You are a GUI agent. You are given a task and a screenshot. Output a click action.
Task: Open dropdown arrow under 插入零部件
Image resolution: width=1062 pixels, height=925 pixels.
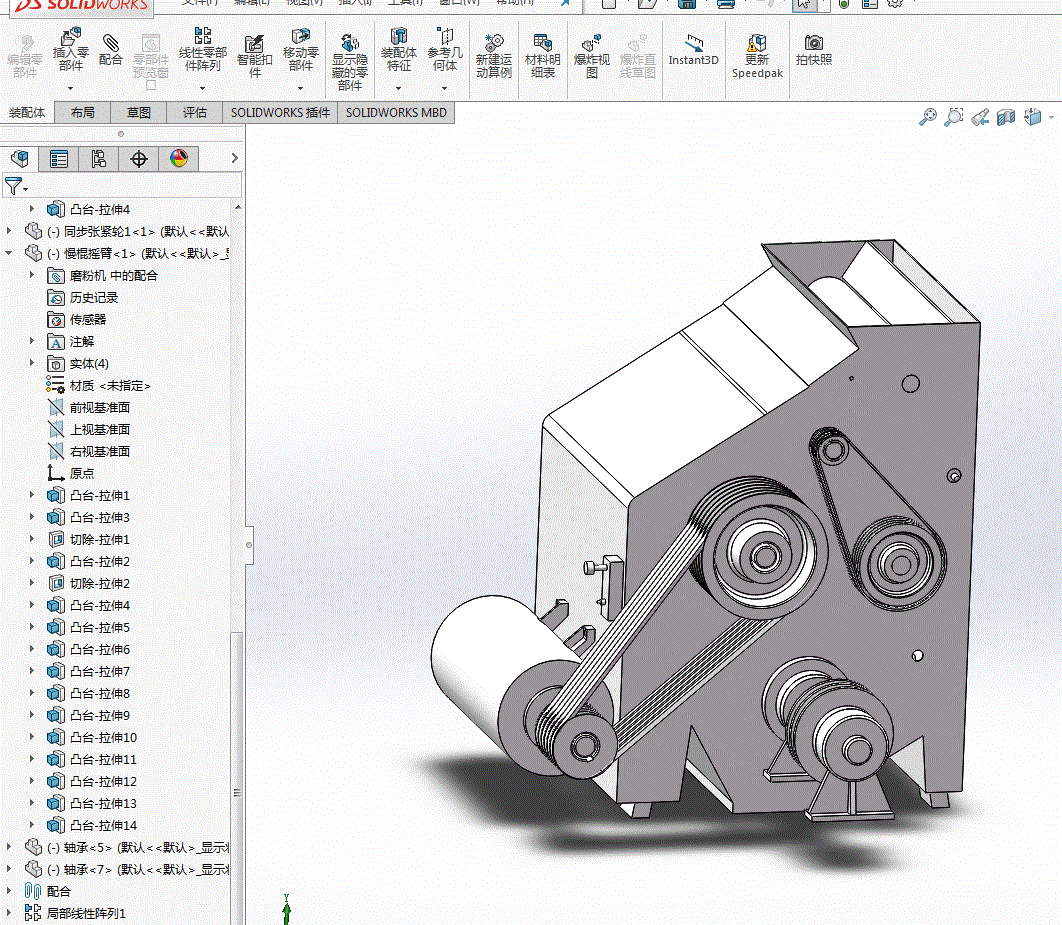coord(71,88)
